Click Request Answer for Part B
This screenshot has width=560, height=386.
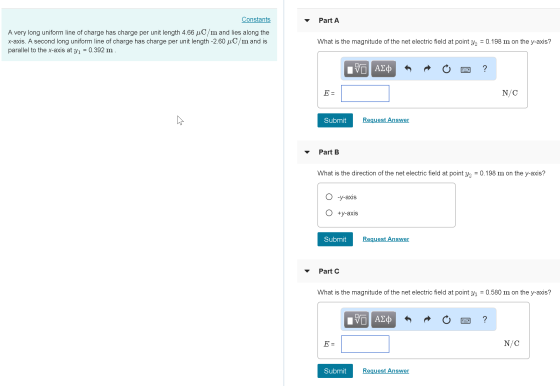click(x=386, y=239)
